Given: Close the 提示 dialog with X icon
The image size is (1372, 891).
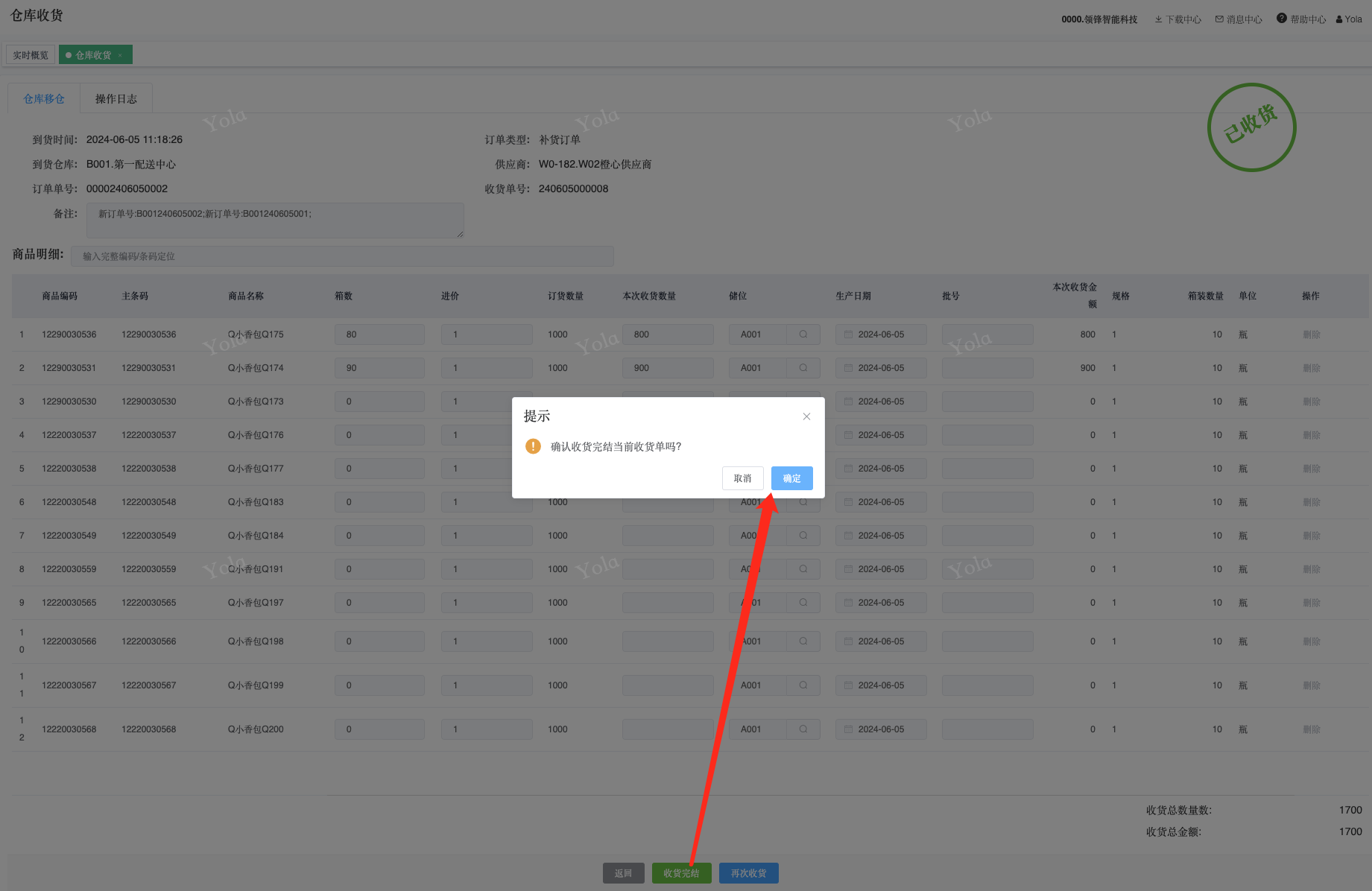Looking at the screenshot, I should (x=806, y=416).
